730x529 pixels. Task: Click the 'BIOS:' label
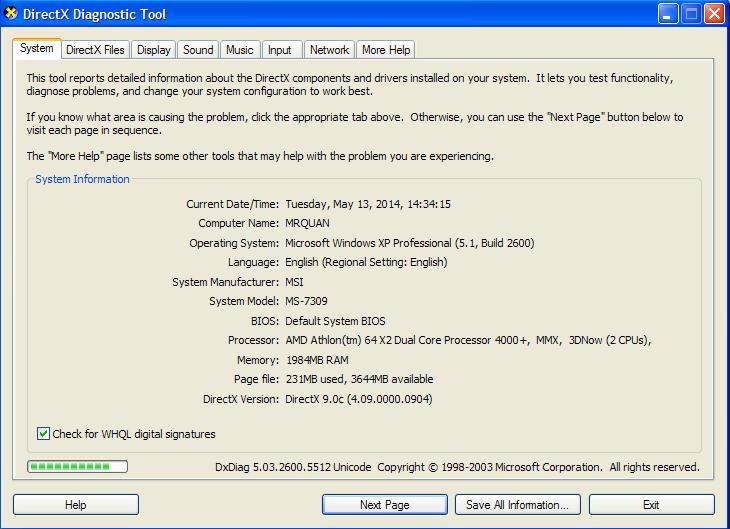265,321
